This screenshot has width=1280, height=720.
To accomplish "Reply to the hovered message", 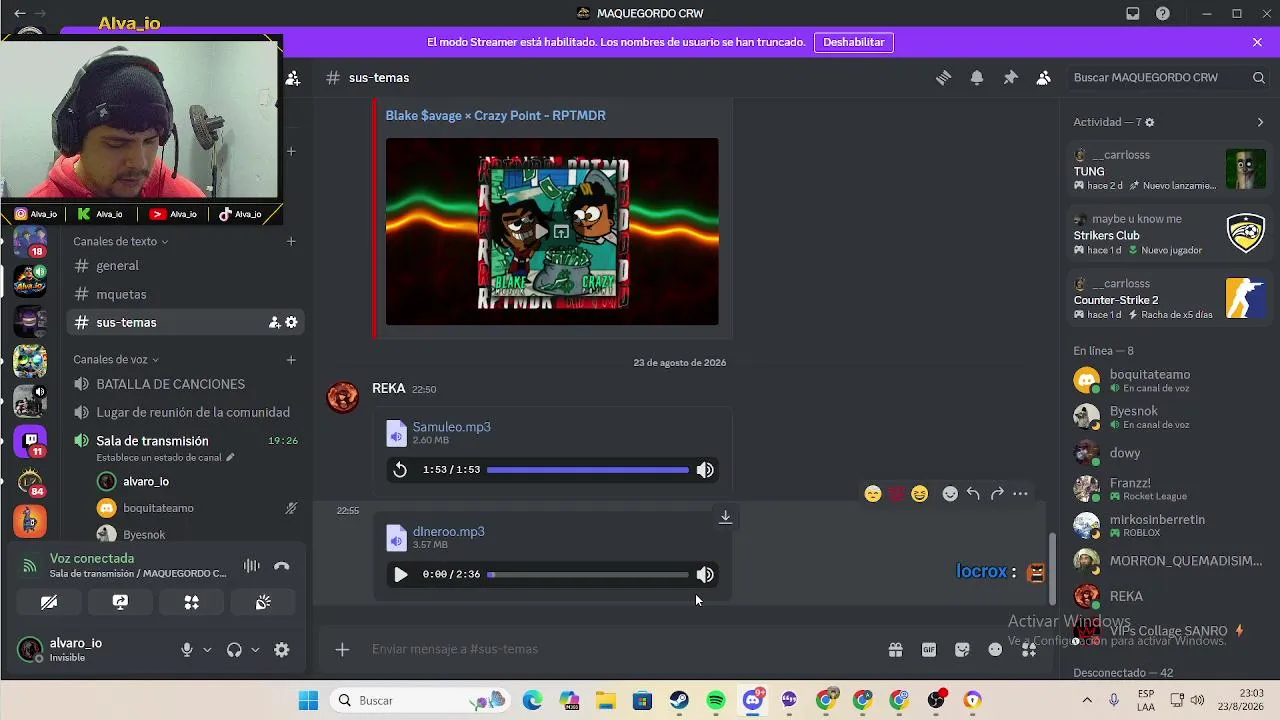I will (x=973, y=493).
